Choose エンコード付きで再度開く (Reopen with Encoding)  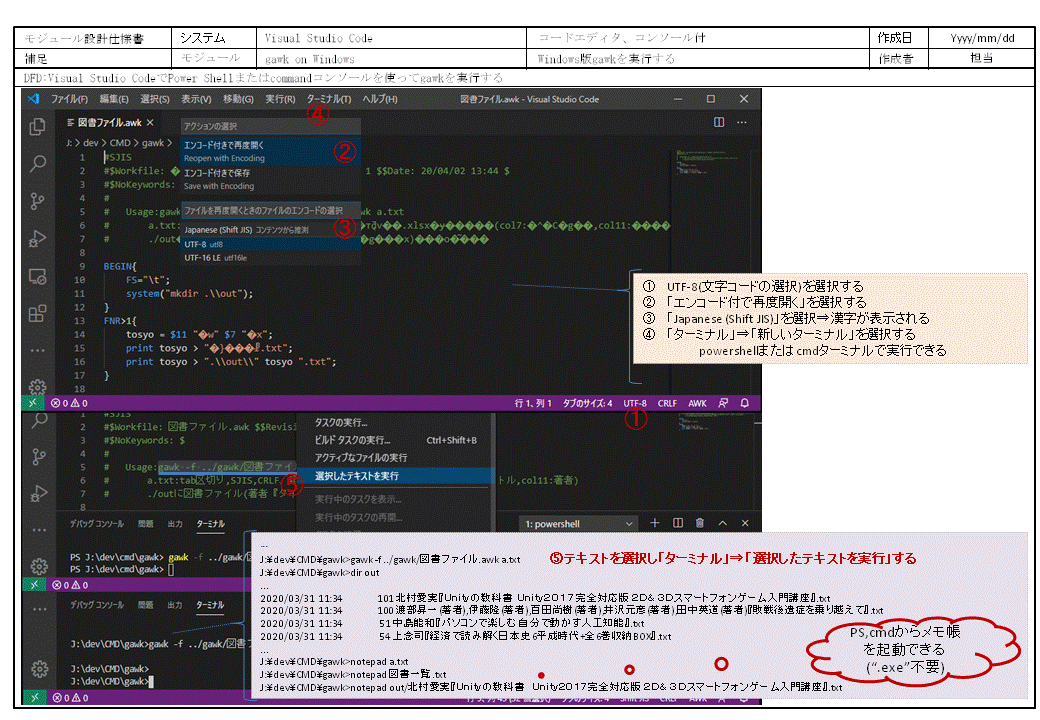click(271, 151)
